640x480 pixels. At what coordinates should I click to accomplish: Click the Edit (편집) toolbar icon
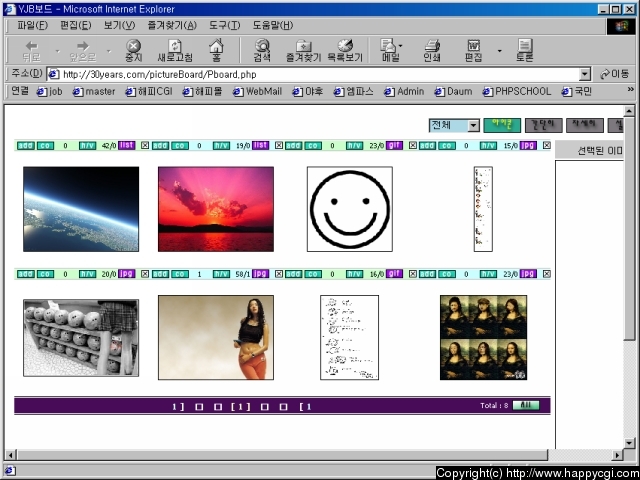click(x=473, y=51)
